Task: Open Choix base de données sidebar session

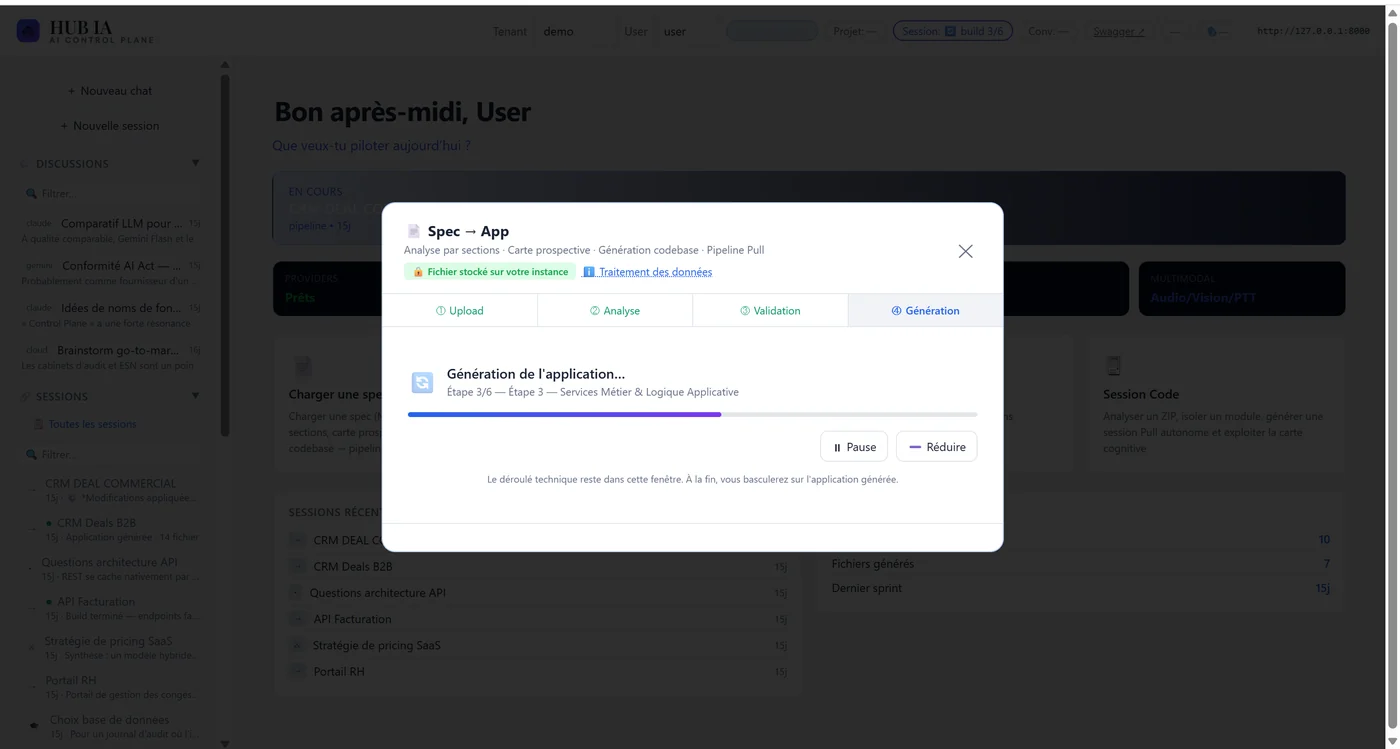Action: click(x=111, y=726)
